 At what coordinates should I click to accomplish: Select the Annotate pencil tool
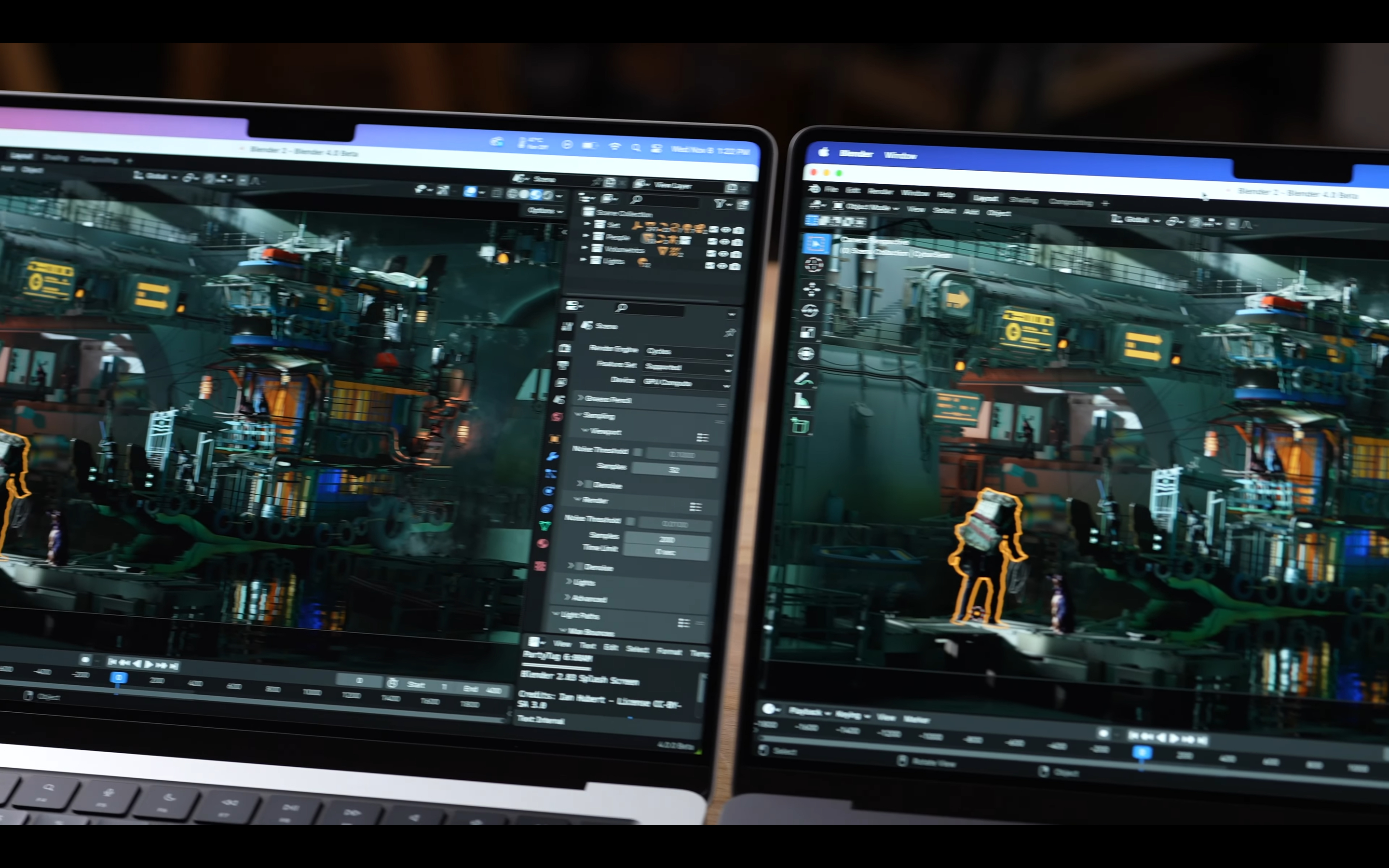coord(803,379)
